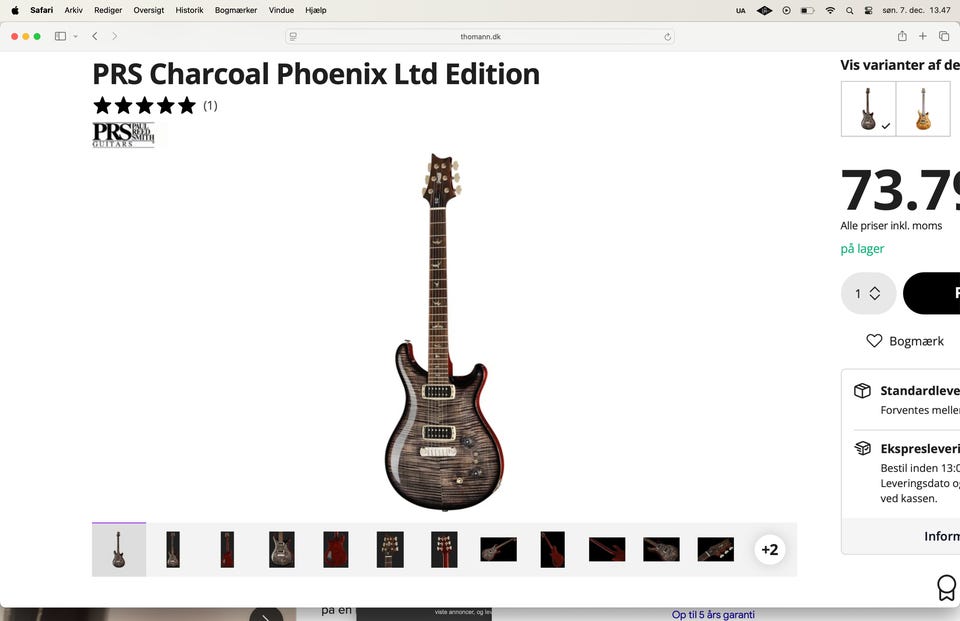Open the Bogmærker menu
Viewport: 960px width, 621px height.
coord(236,10)
